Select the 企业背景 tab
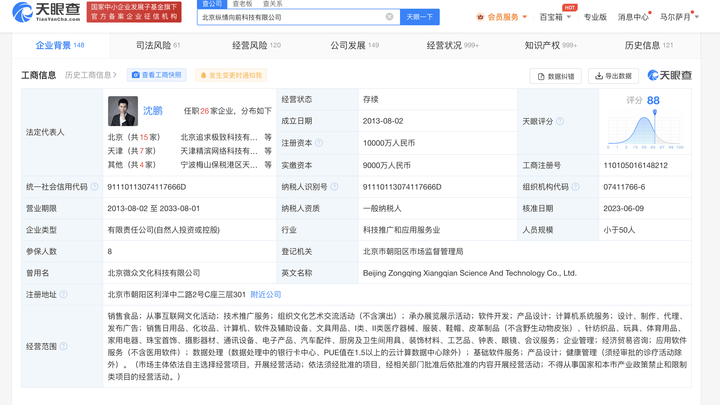720x405 pixels. coord(60,45)
